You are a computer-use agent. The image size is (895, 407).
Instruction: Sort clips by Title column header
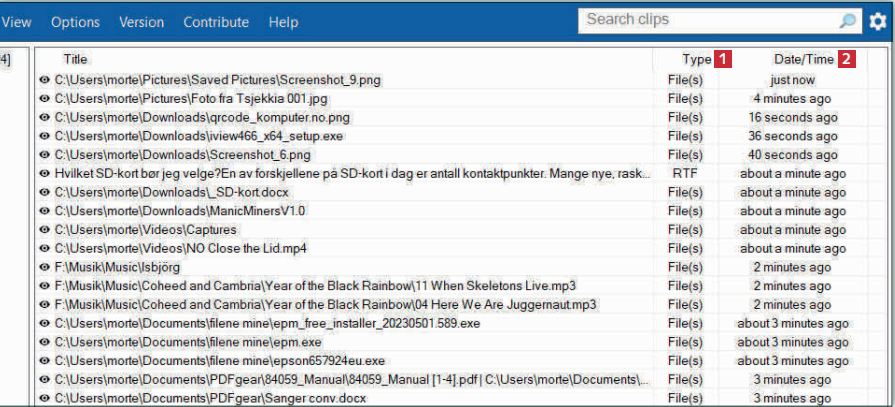tap(76, 59)
